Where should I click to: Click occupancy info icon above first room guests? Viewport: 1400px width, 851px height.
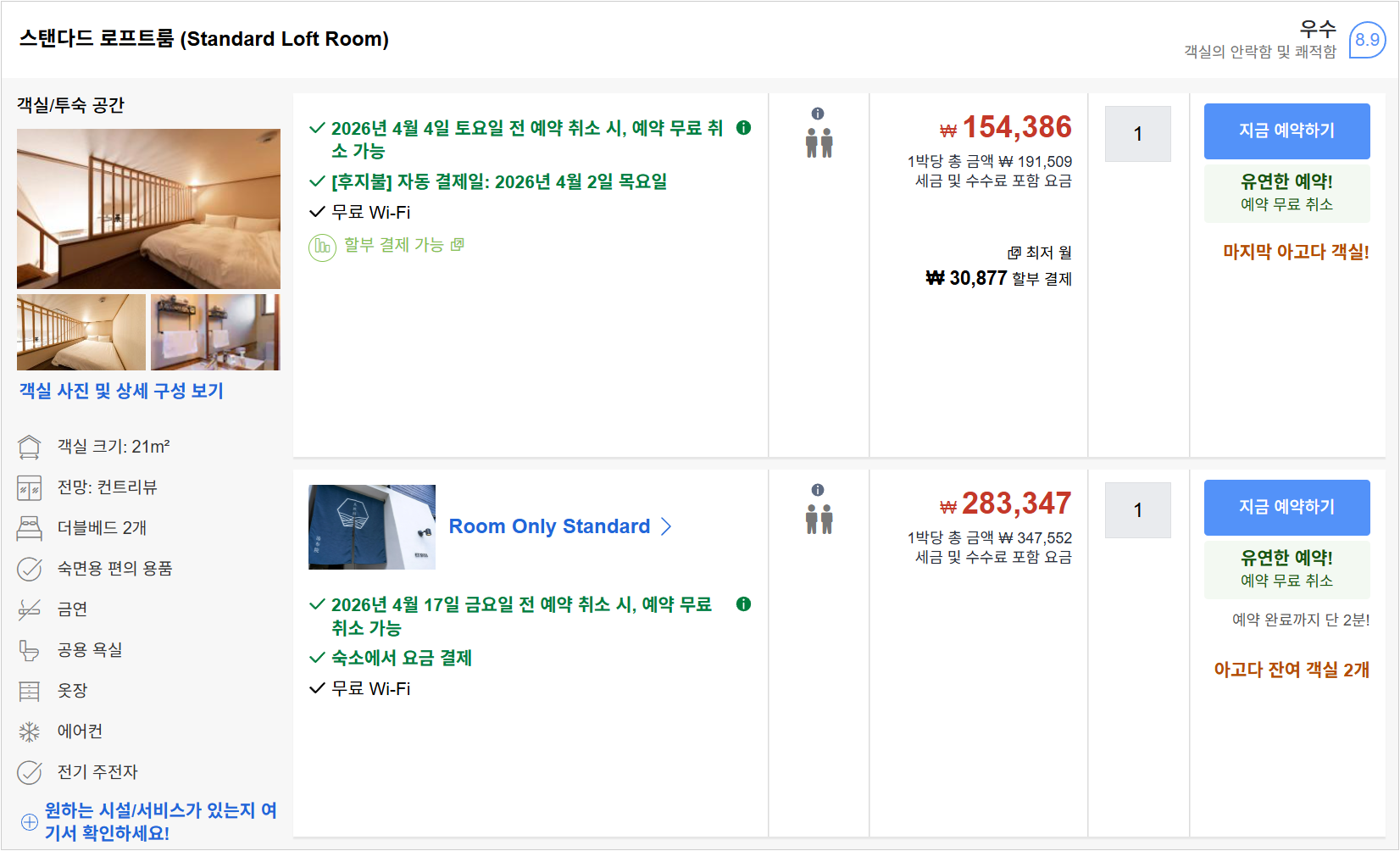[x=818, y=114]
